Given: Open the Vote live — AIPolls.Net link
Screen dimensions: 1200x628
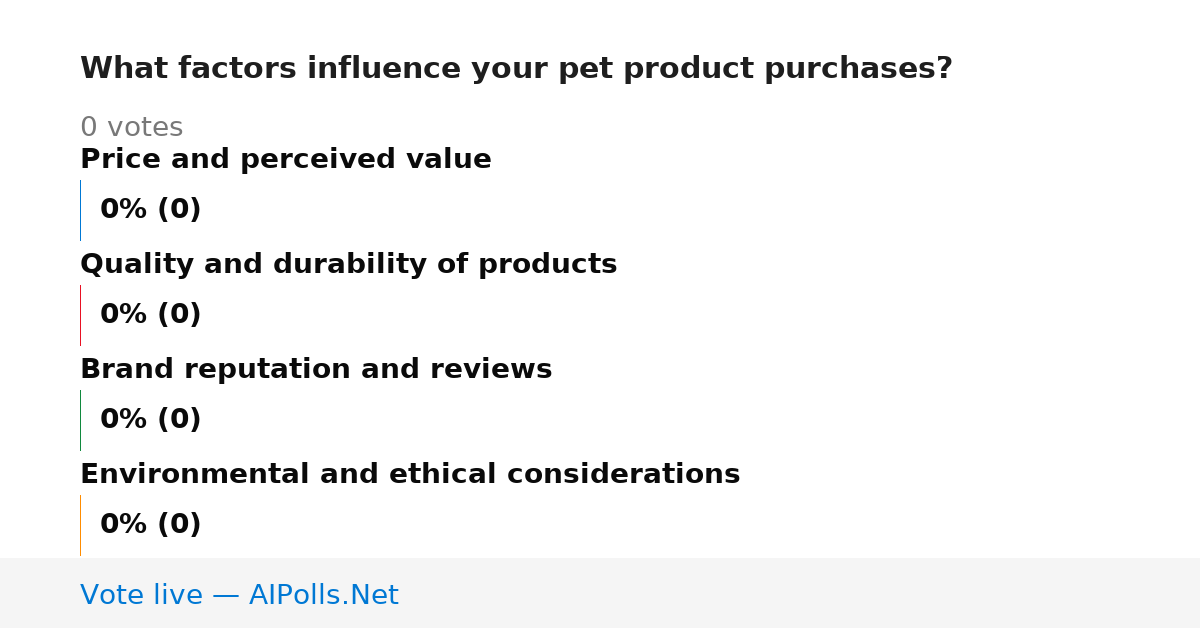Looking at the screenshot, I should click(239, 596).
